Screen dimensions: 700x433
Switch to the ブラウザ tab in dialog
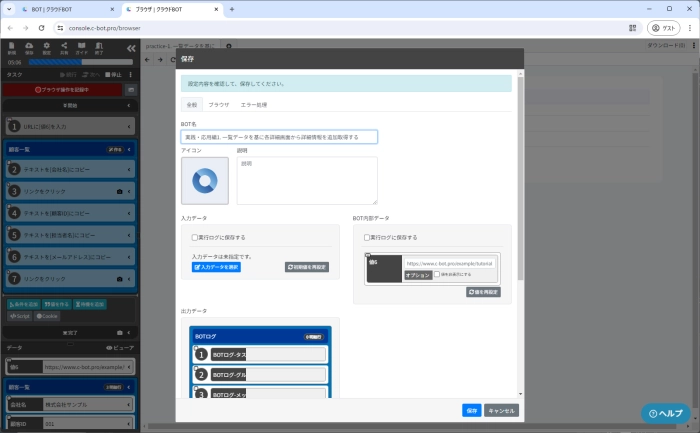pos(218,105)
